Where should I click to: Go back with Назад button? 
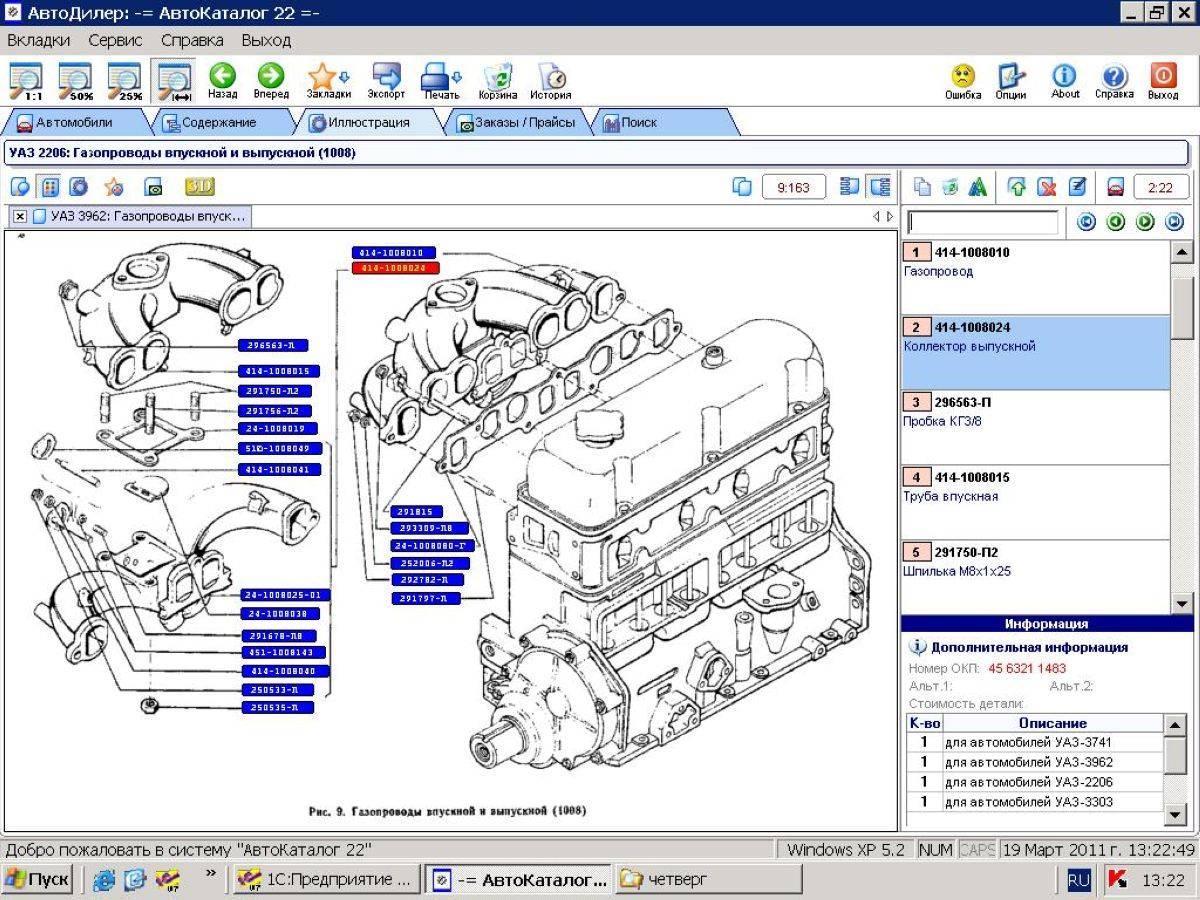[x=222, y=81]
